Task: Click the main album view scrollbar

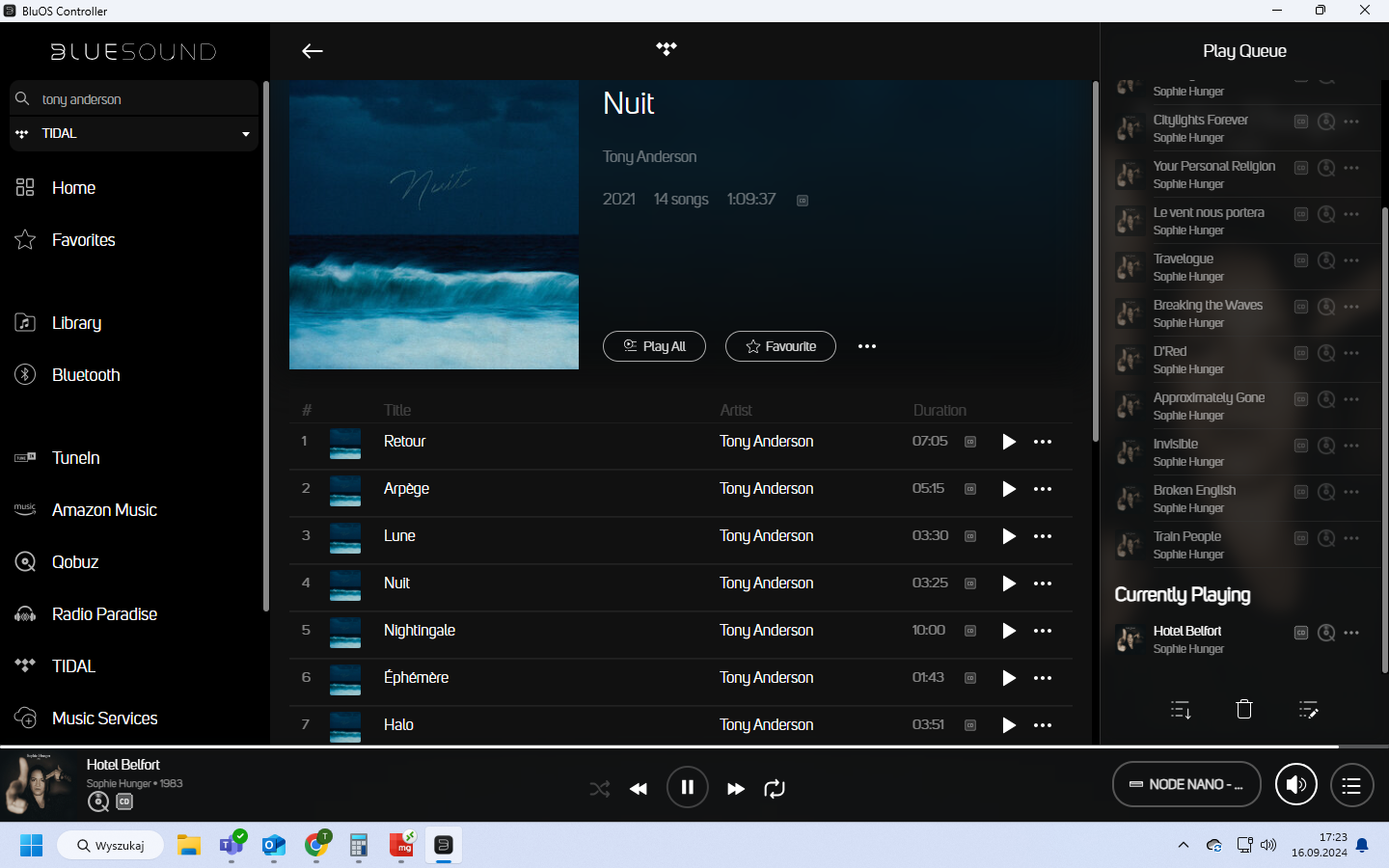Action: pos(1095,261)
